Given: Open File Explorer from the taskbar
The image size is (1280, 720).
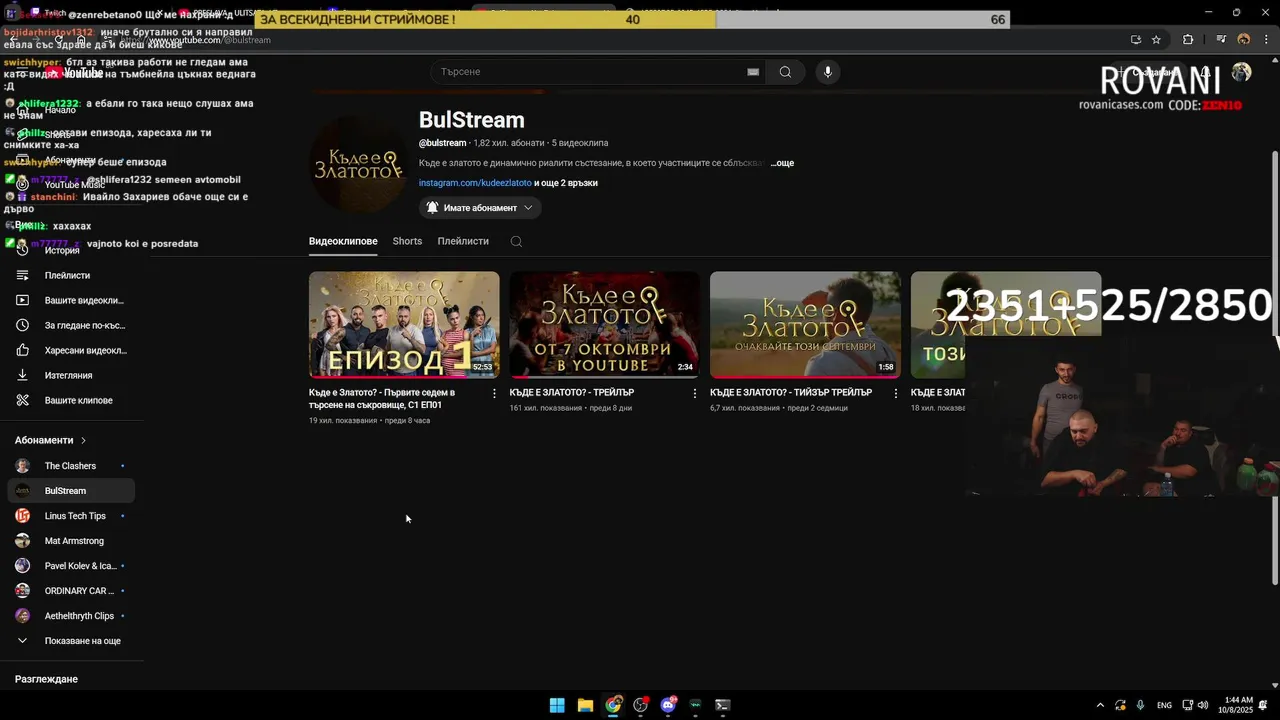Looking at the screenshot, I should click(x=585, y=705).
